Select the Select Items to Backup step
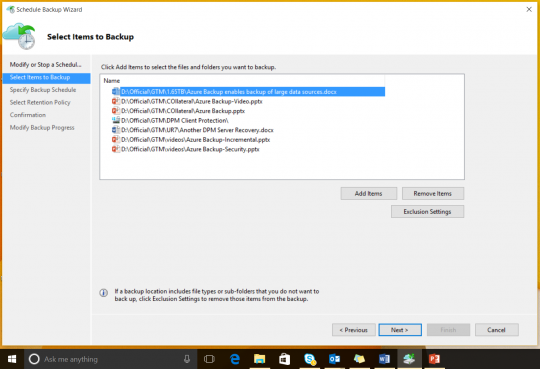The height and width of the screenshot is (369, 540). point(46,78)
